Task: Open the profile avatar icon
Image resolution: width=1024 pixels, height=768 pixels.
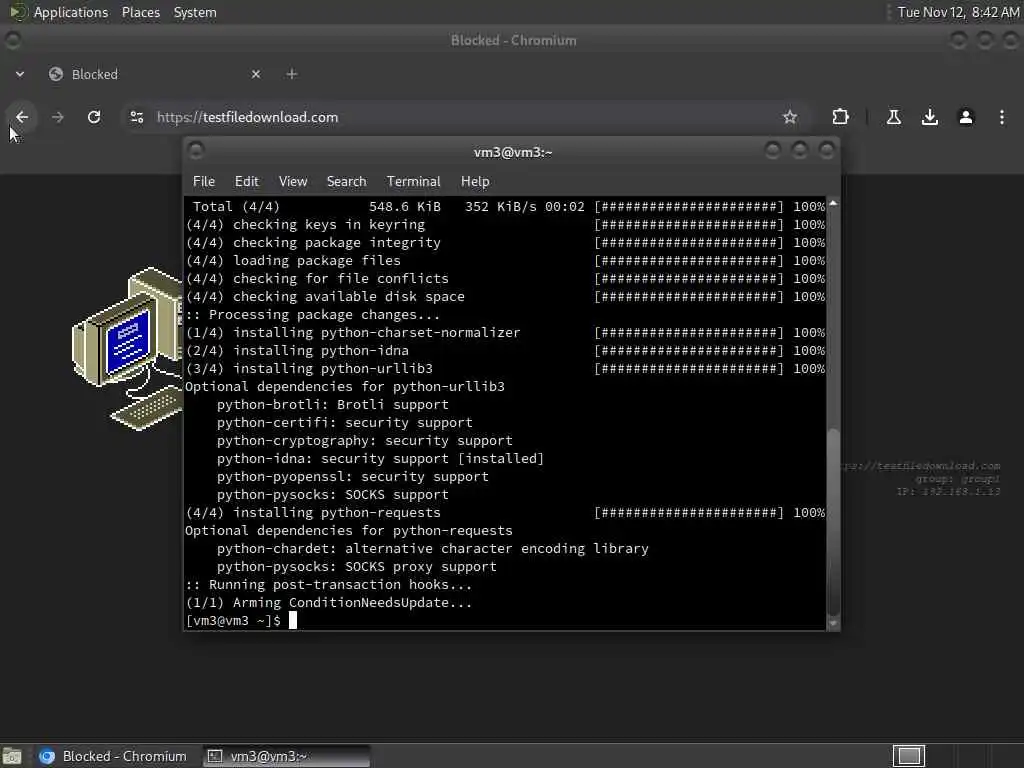Action: pyautogui.click(x=966, y=117)
